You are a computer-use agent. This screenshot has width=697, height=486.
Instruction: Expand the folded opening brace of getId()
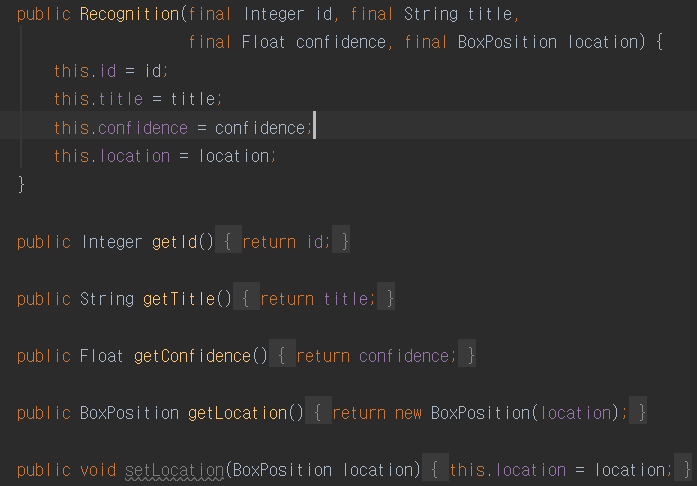pyautogui.click(x=228, y=240)
